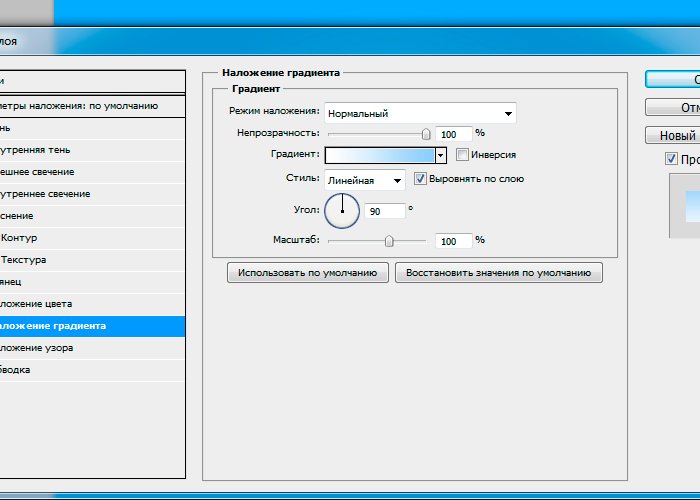Click the Непрозрачность opacity slider handle

coord(426,133)
